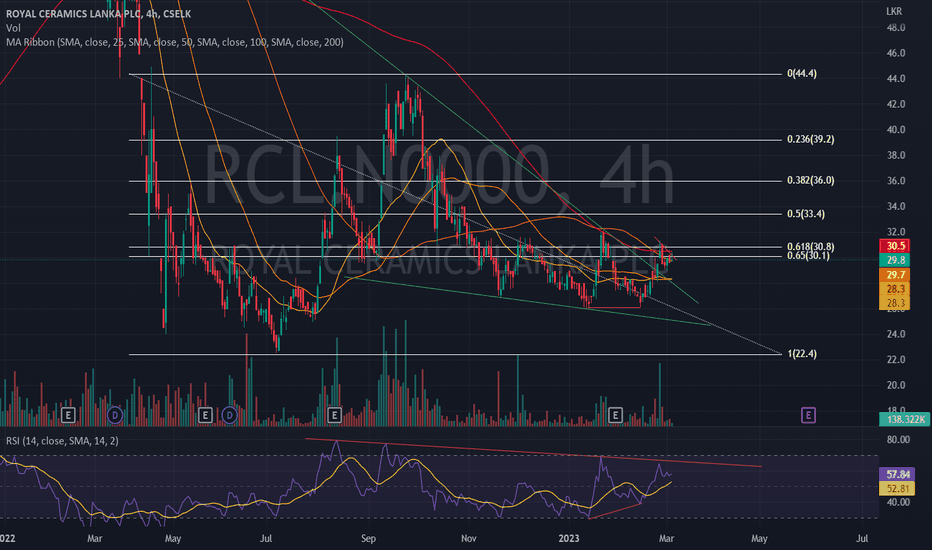The width and height of the screenshot is (932, 550).
Task: Click the 20.0 tick on price axis
Action: coord(895,385)
